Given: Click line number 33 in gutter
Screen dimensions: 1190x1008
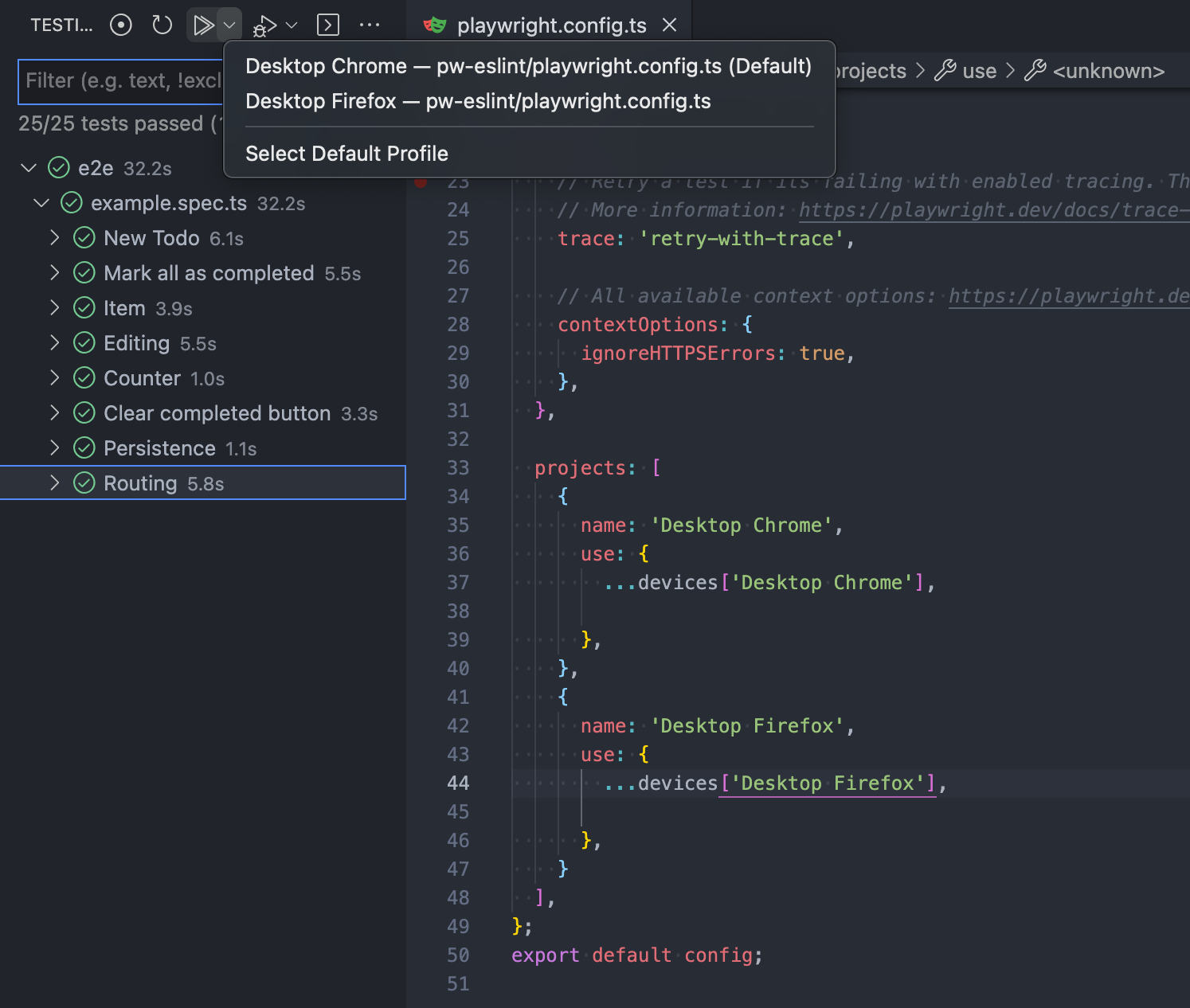Looking at the screenshot, I should pyautogui.click(x=458, y=467).
